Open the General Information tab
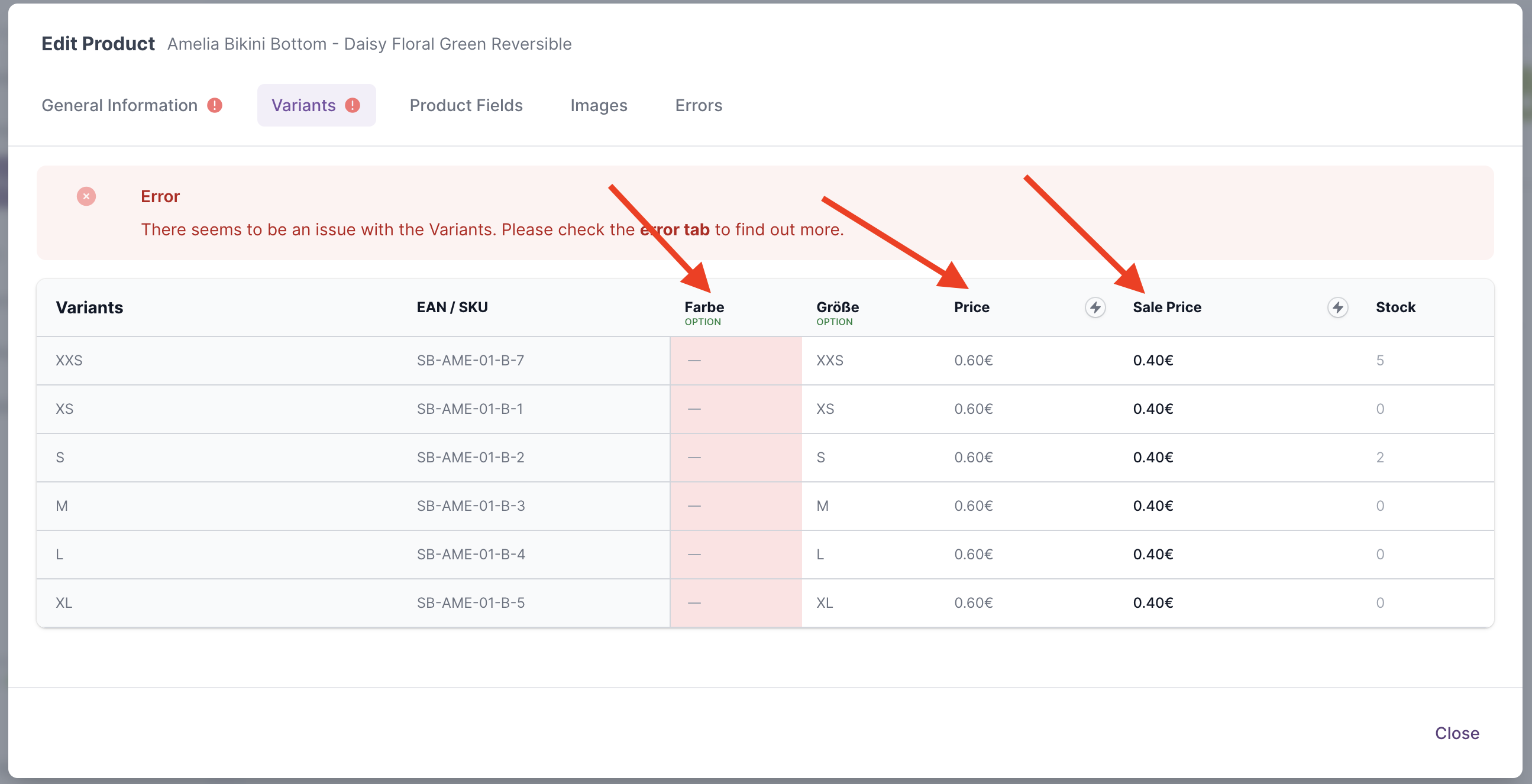Screen dimensions: 1532x784 131,105
